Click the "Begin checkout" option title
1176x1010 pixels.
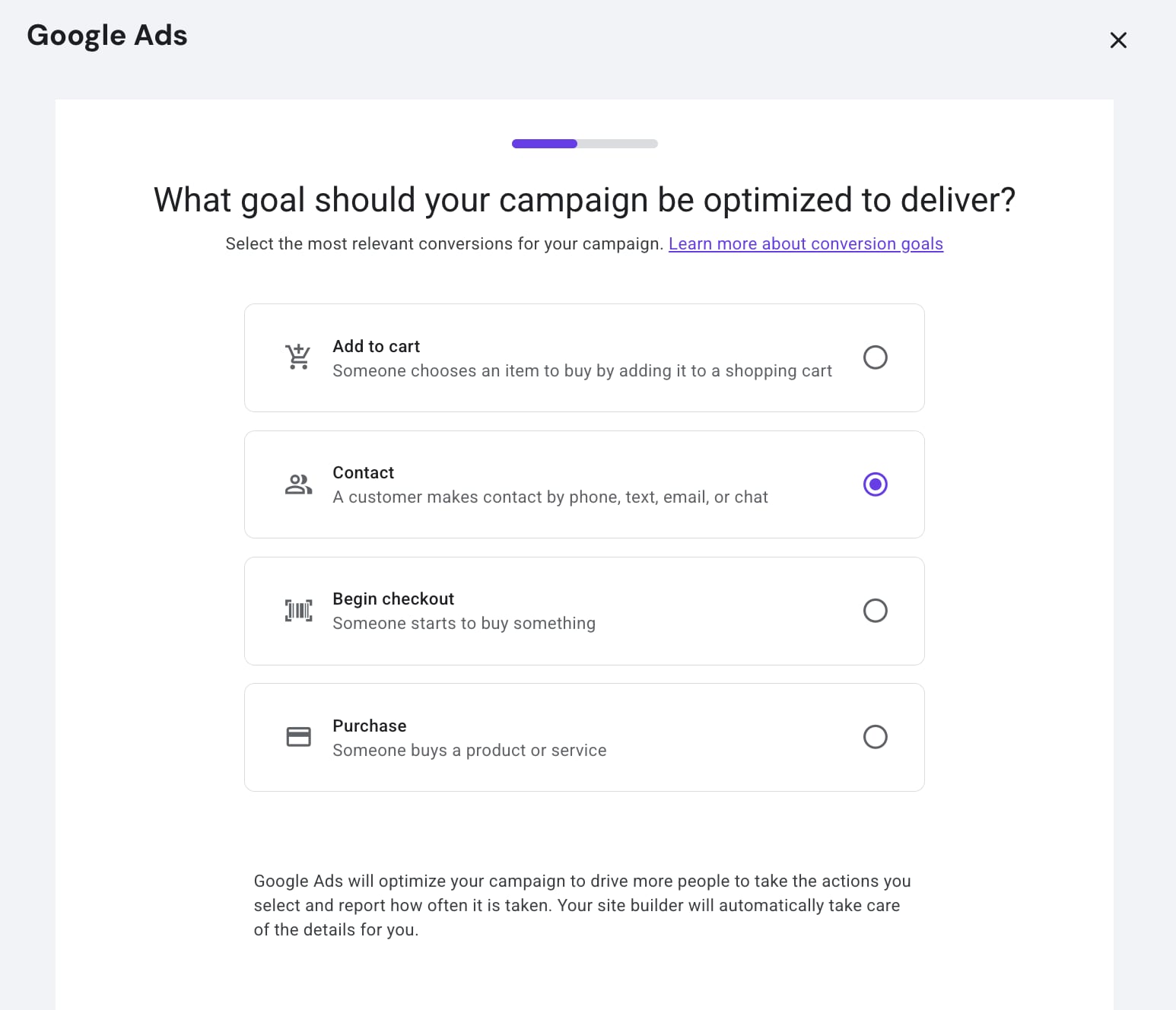click(x=393, y=599)
